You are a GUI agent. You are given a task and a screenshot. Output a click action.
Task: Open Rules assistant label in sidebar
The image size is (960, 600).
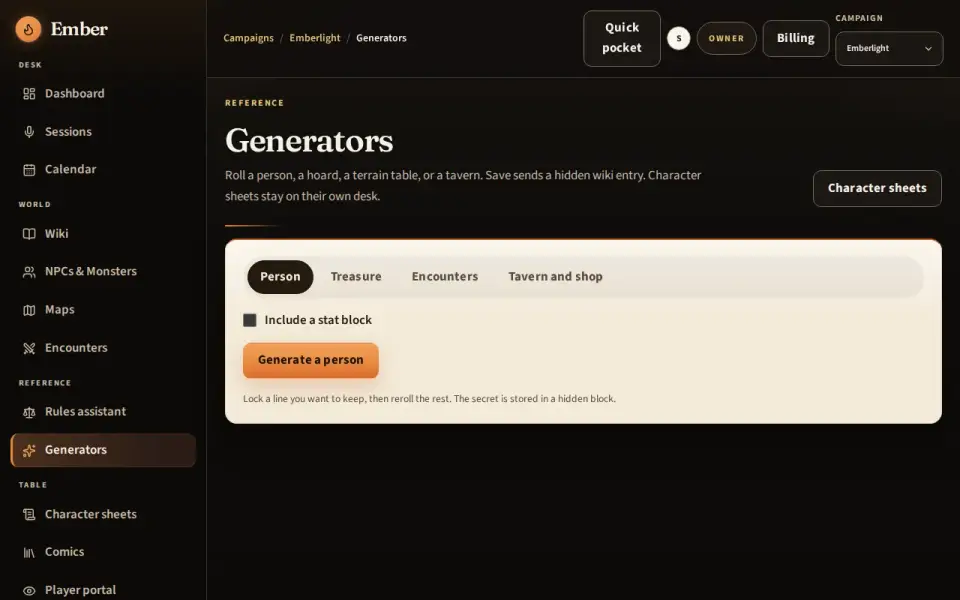[x=85, y=412]
